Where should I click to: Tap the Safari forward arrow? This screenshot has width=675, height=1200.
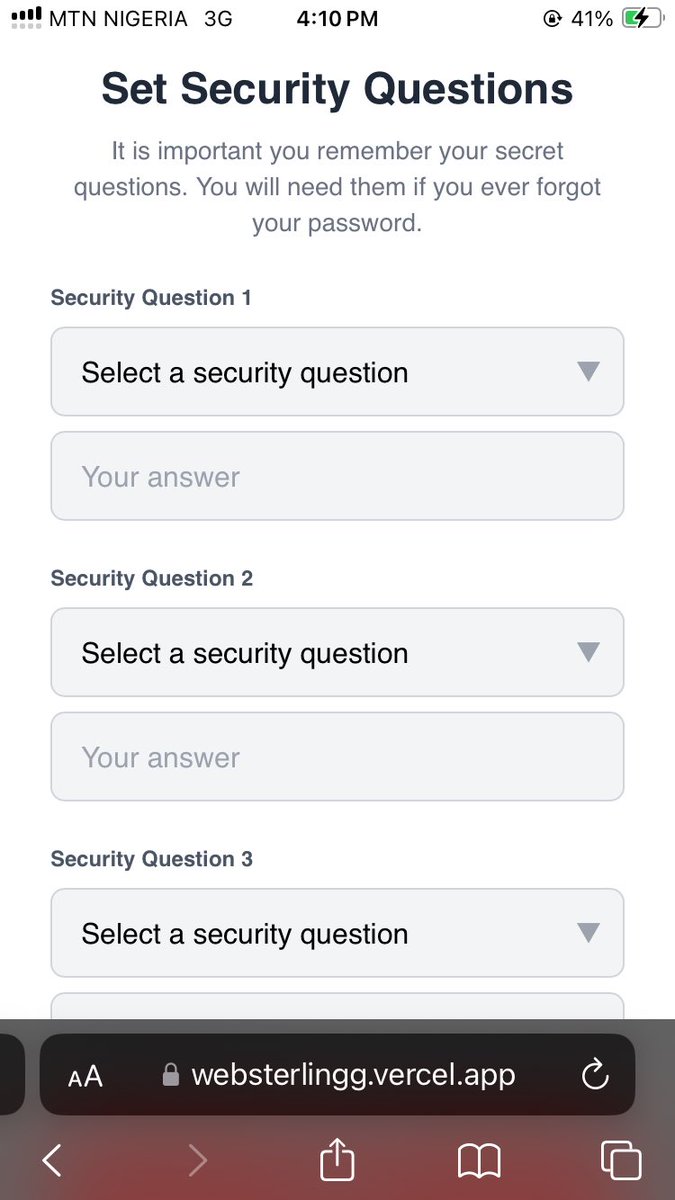pyautogui.click(x=198, y=1160)
